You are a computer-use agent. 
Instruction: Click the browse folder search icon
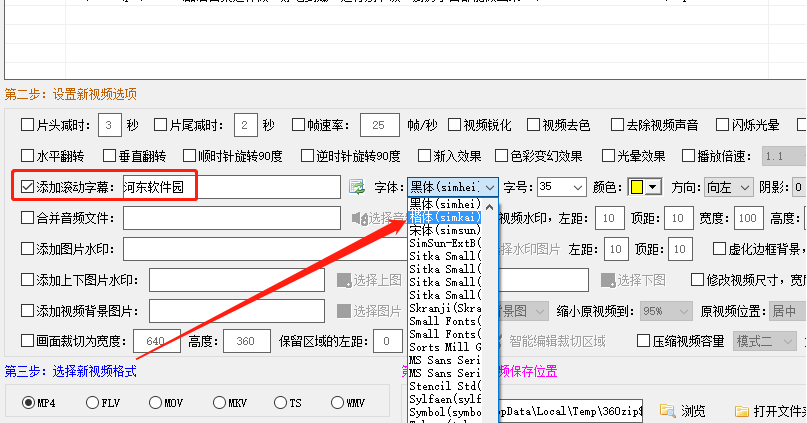(x=668, y=410)
